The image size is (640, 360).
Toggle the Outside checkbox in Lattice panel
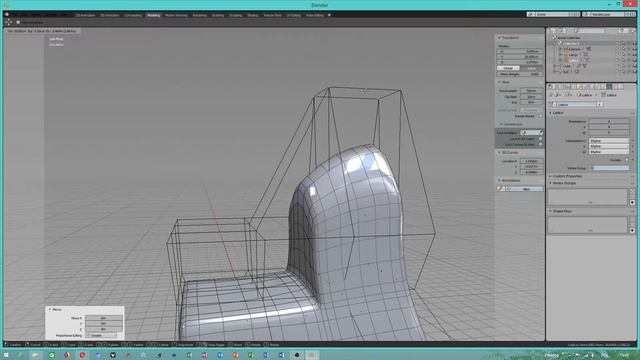click(627, 160)
